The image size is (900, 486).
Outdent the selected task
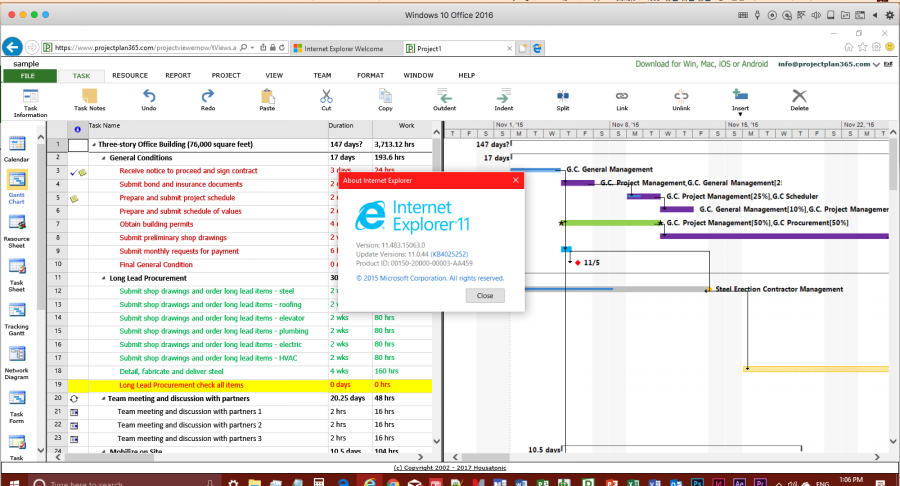pos(444,99)
